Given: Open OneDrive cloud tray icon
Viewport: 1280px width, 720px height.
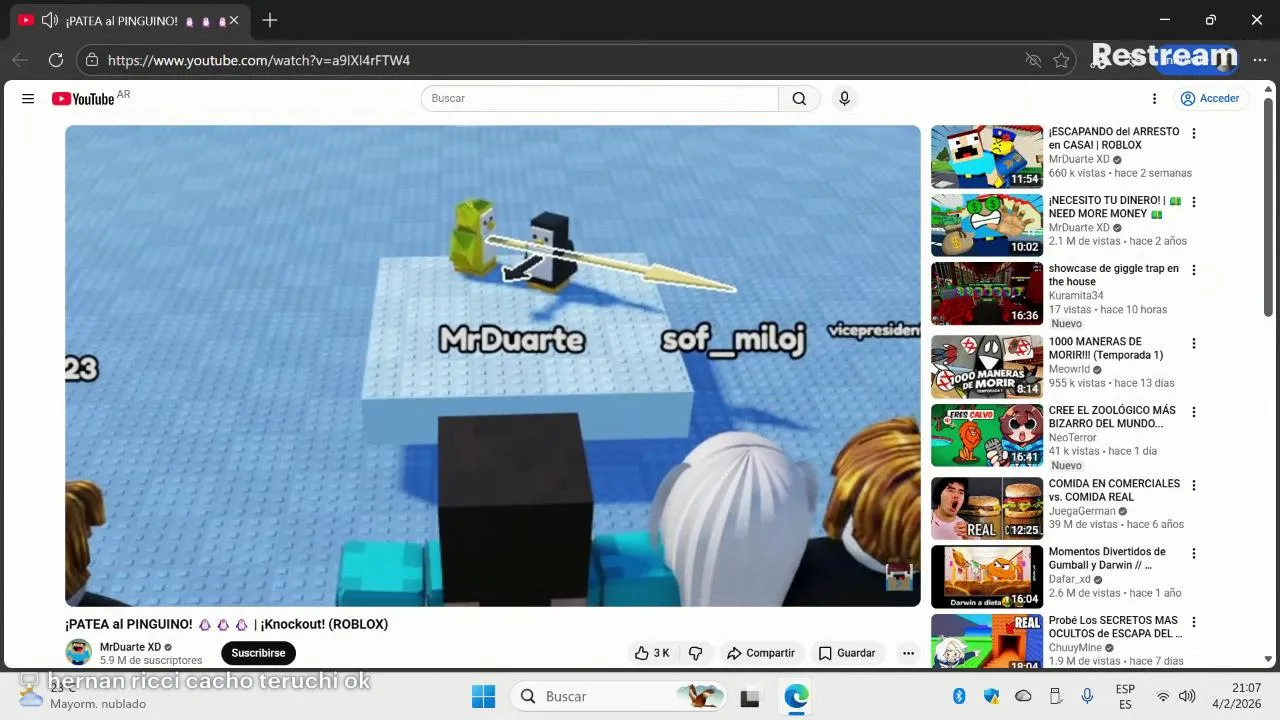Looking at the screenshot, I should [1023, 696].
